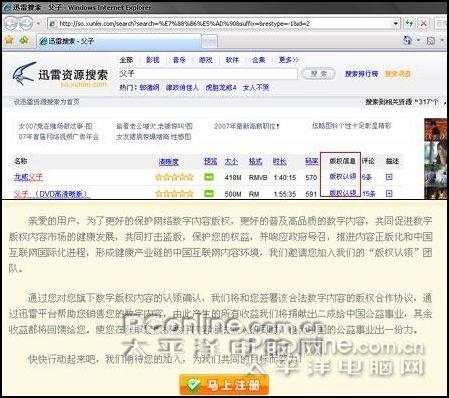Screen dimensions: 449x398
Task: Sort results by 格式 column
Action: (255, 161)
